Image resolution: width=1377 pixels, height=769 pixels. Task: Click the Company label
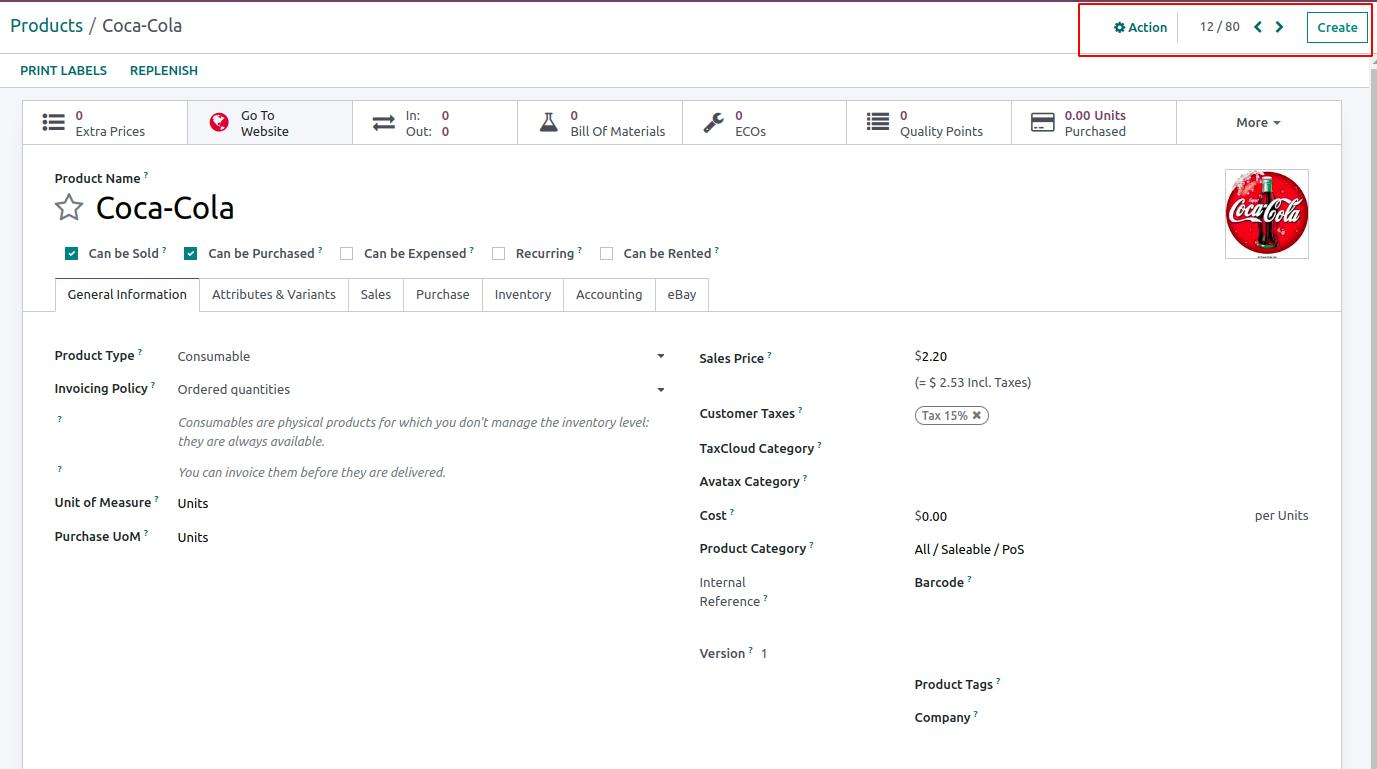[x=943, y=718]
